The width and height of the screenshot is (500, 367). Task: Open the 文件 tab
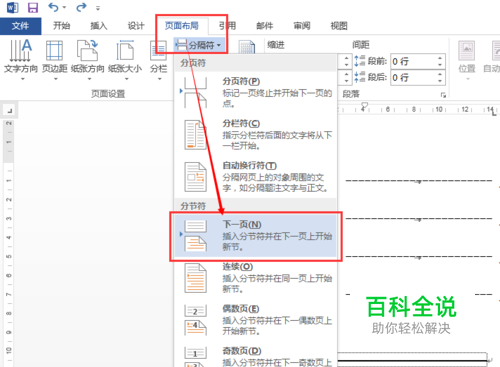[20, 26]
